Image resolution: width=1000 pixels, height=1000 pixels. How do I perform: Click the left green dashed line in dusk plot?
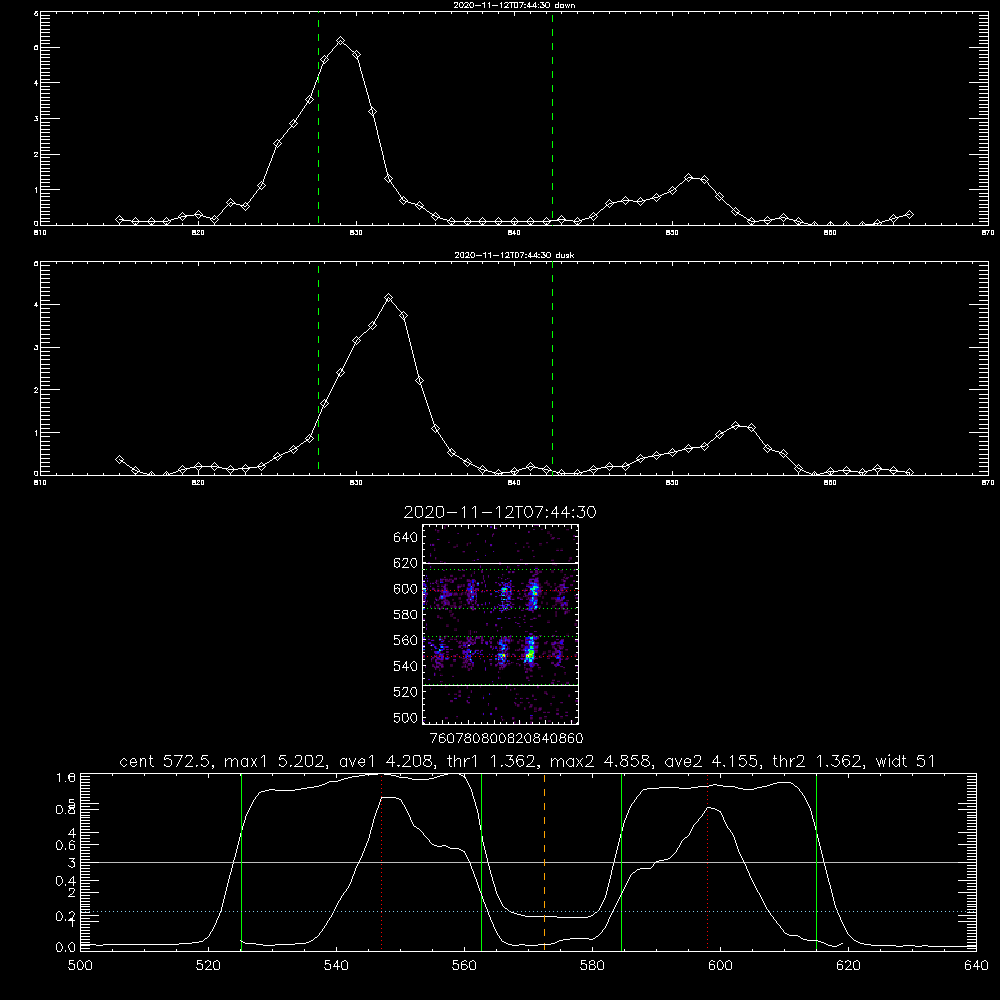(318, 368)
